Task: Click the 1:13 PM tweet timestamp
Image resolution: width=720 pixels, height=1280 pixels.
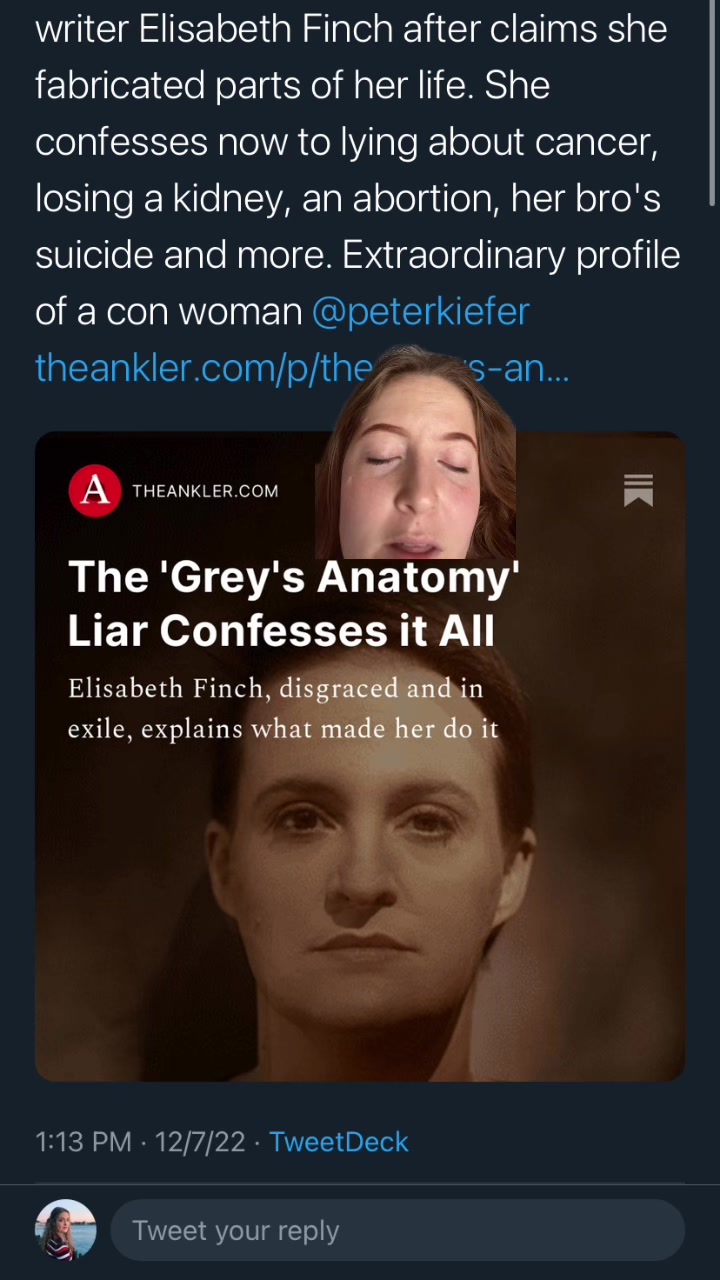Action: (83, 1142)
